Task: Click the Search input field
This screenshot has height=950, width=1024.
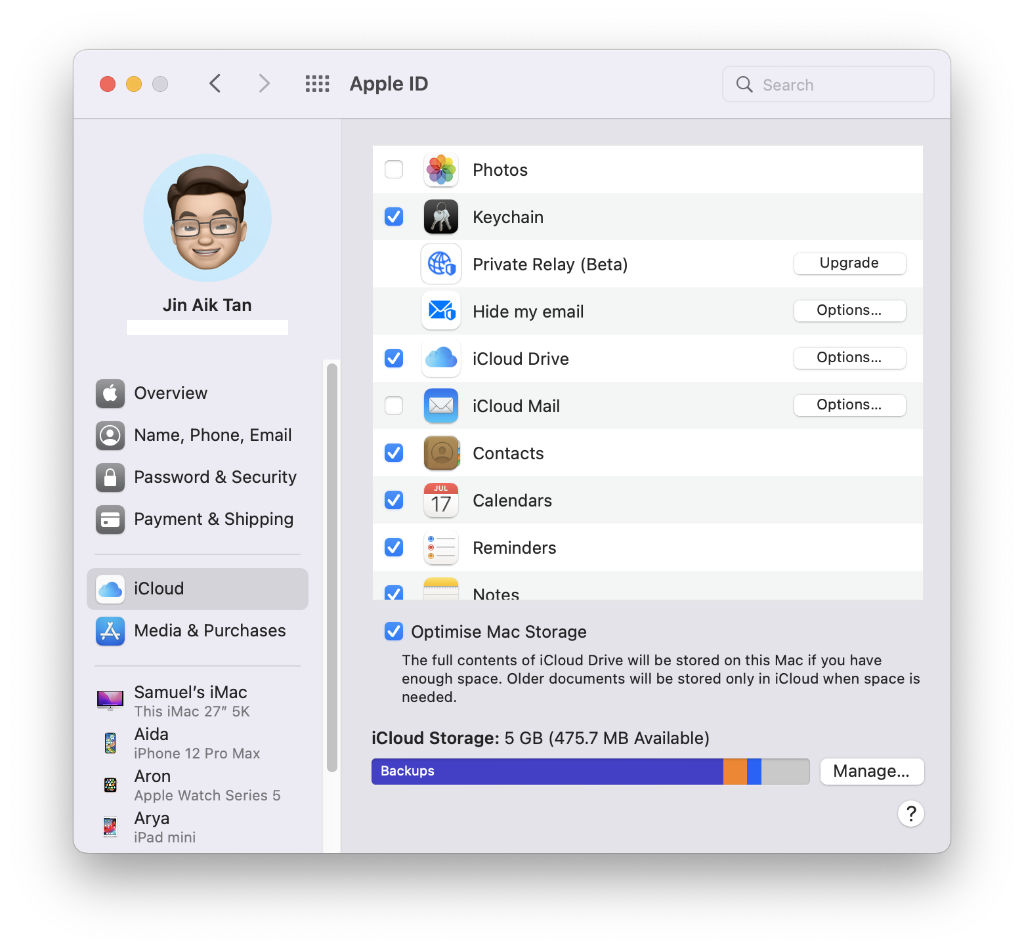Action: (828, 84)
